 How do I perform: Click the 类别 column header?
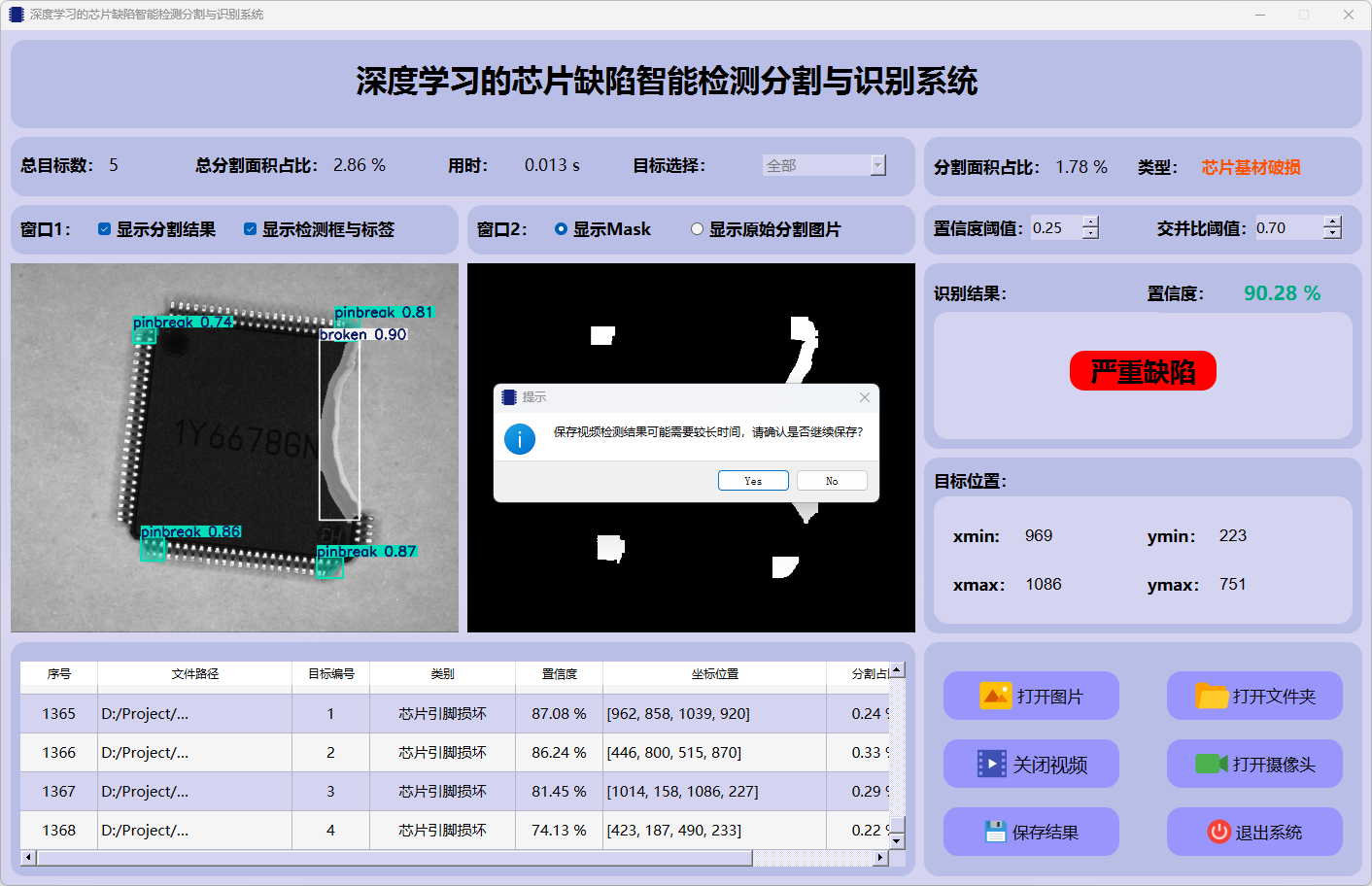442,673
